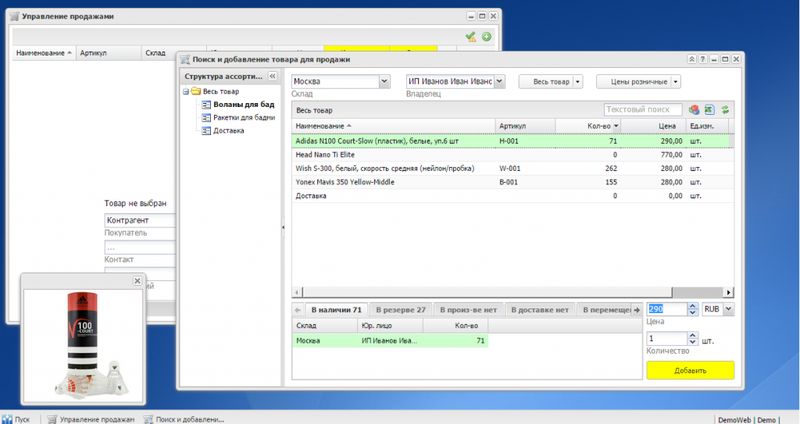The width and height of the screenshot is (800, 424).
Task: Click the yellow Добавить button
Action: (x=690, y=370)
